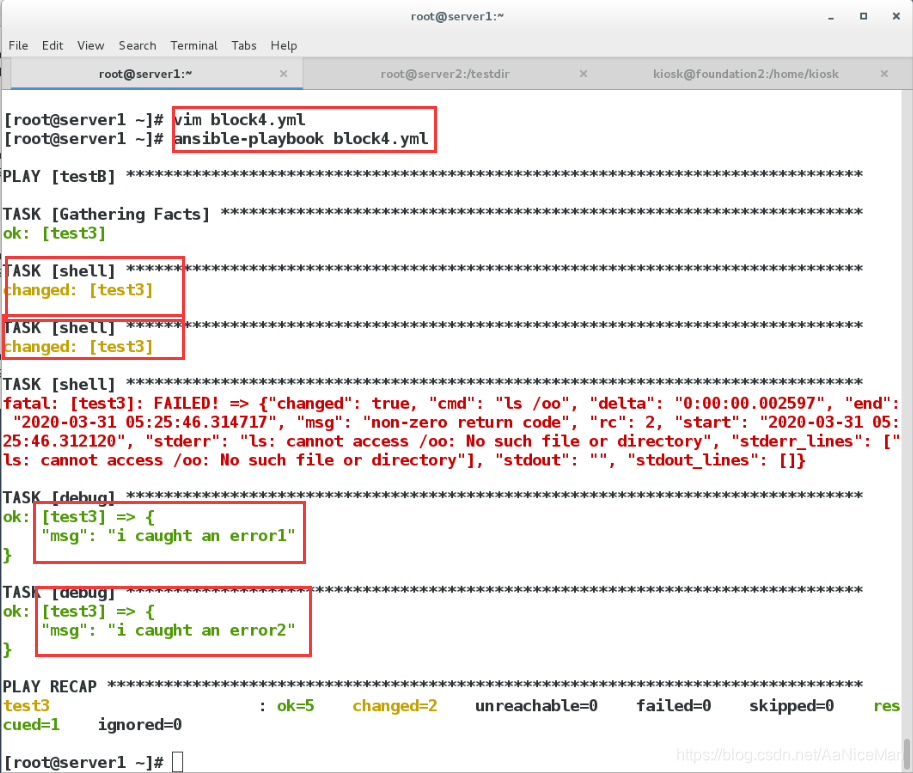Click the 'vim block4.yml' command text

pyautogui.click(x=239, y=120)
